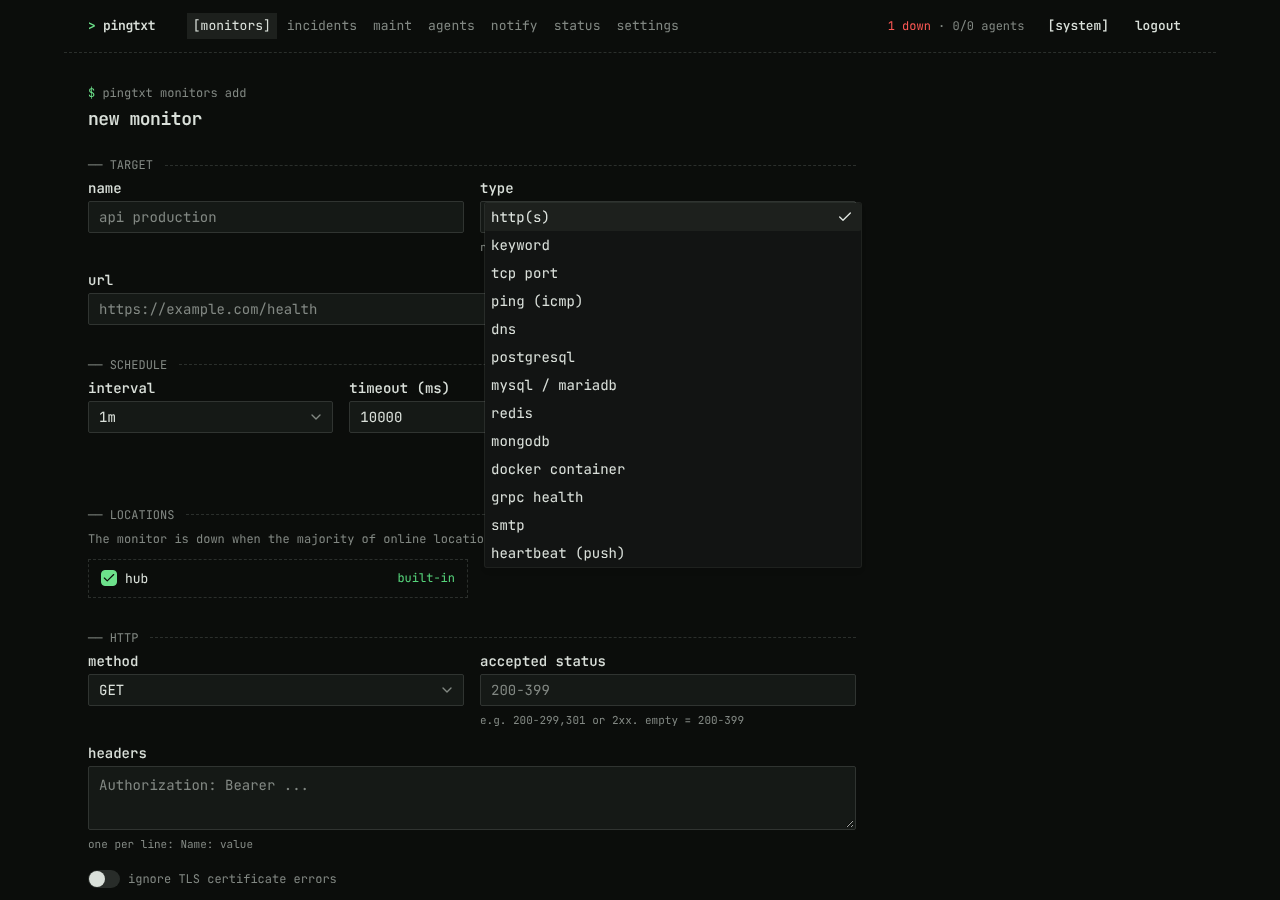
Task: Pick mongodb as the monitor type
Action: [x=672, y=441]
